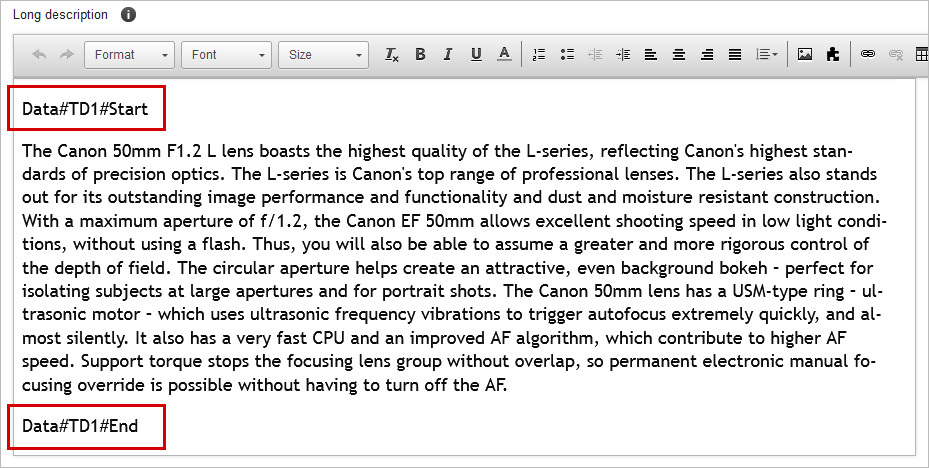Toggle underline formatting
This screenshot has height=468, width=929.
tap(476, 55)
